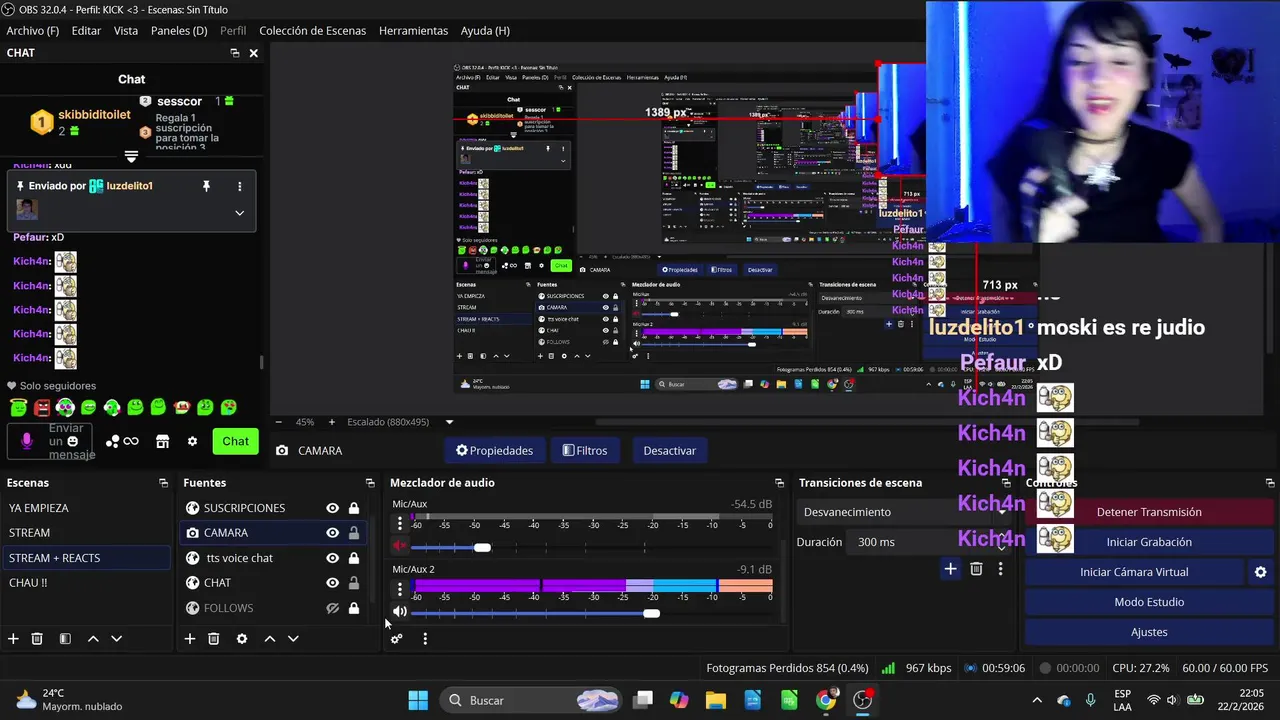Collapse the chat leaderboard handle
Screen dimensions: 1280x720
(x=131, y=156)
